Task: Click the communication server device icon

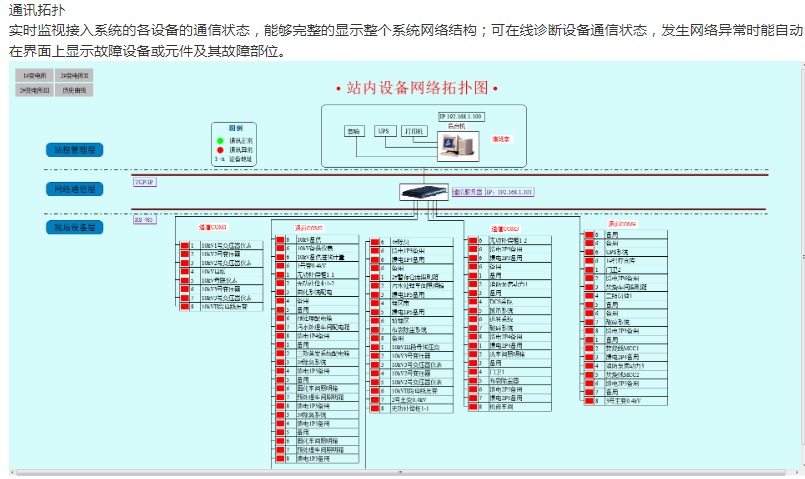Action: click(x=424, y=192)
